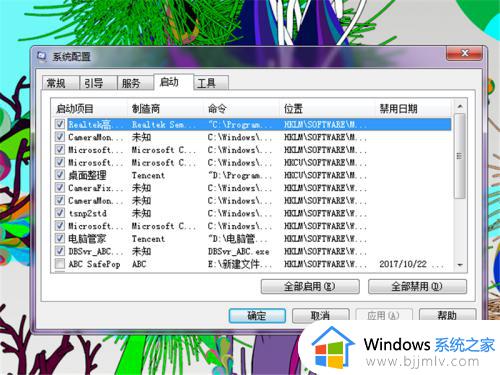Open the 引导 tab
Image resolution: width=500 pixels, height=375 pixels.
[98, 83]
